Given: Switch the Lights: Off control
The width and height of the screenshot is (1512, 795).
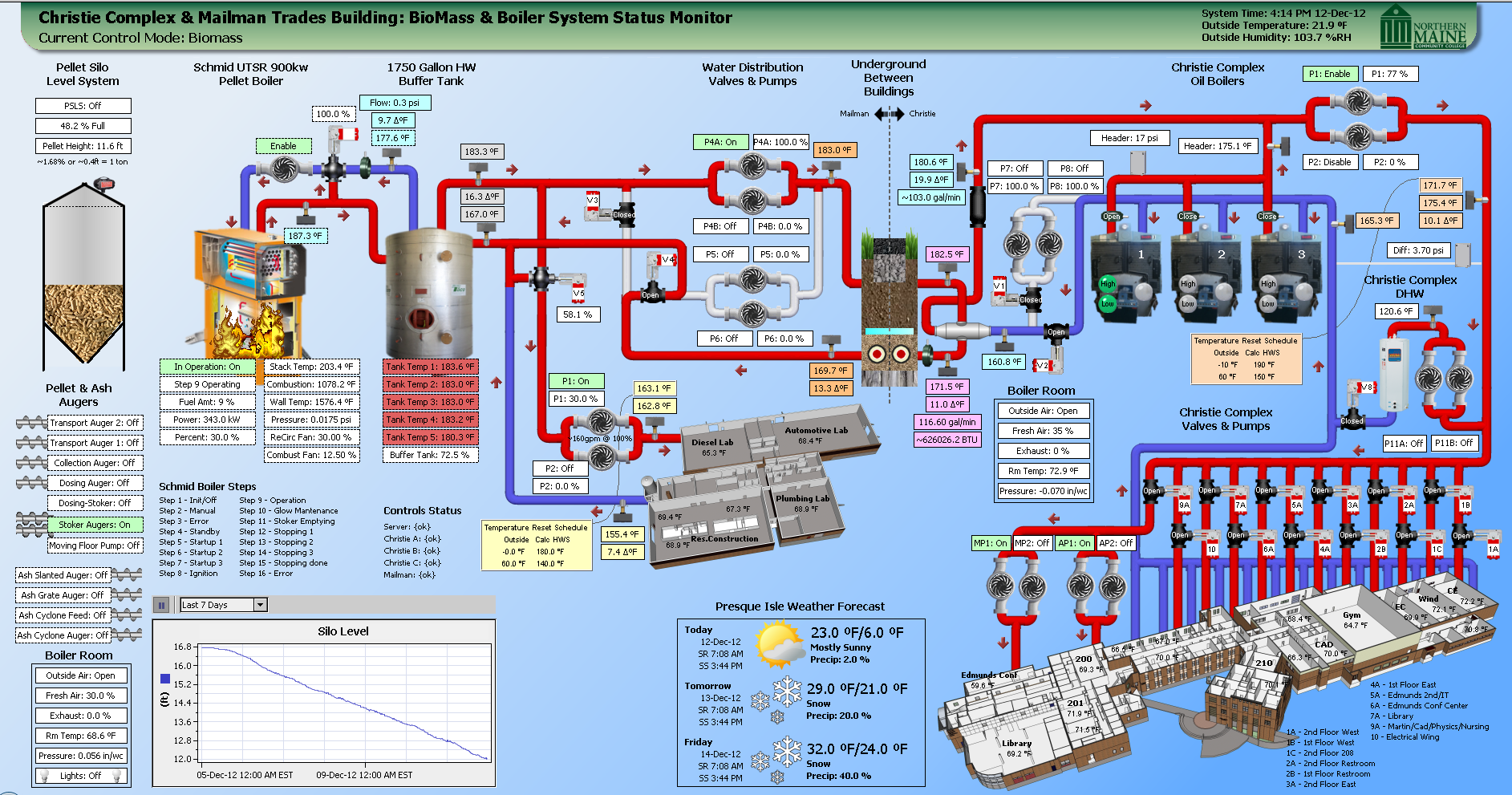Looking at the screenshot, I should [x=81, y=776].
